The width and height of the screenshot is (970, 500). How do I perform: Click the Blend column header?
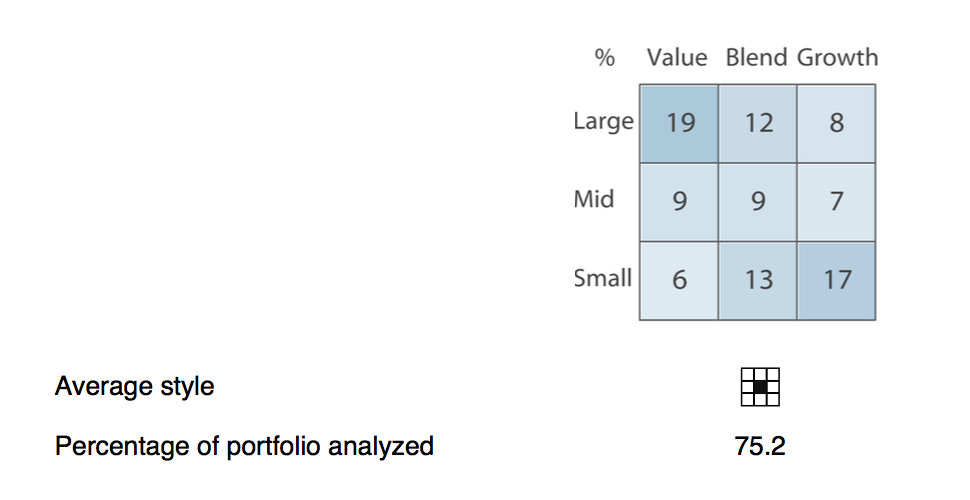756,58
